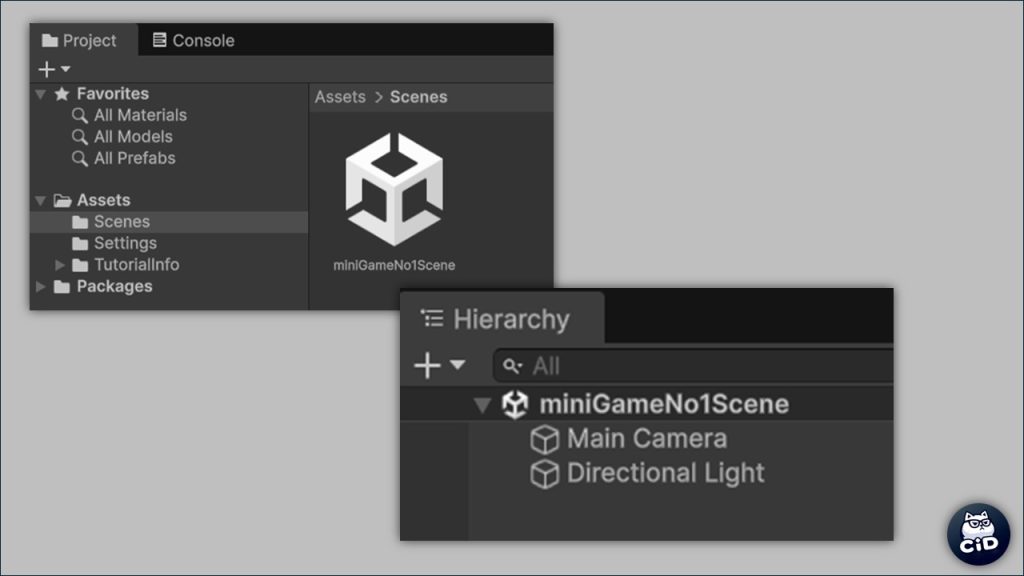Switch to the Console tab

click(x=193, y=41)
